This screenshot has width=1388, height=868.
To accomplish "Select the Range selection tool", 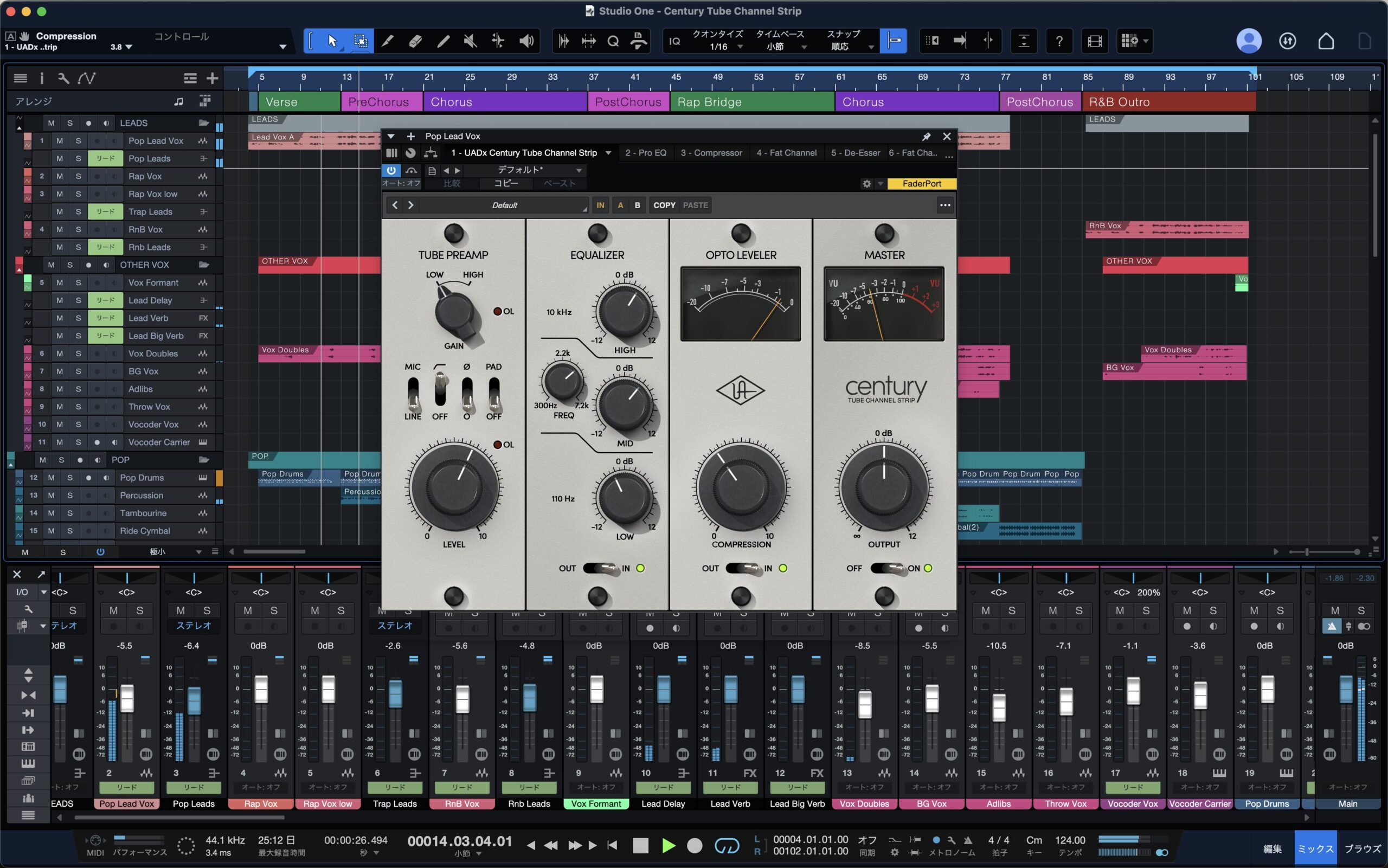I will [x=361, y=41].
